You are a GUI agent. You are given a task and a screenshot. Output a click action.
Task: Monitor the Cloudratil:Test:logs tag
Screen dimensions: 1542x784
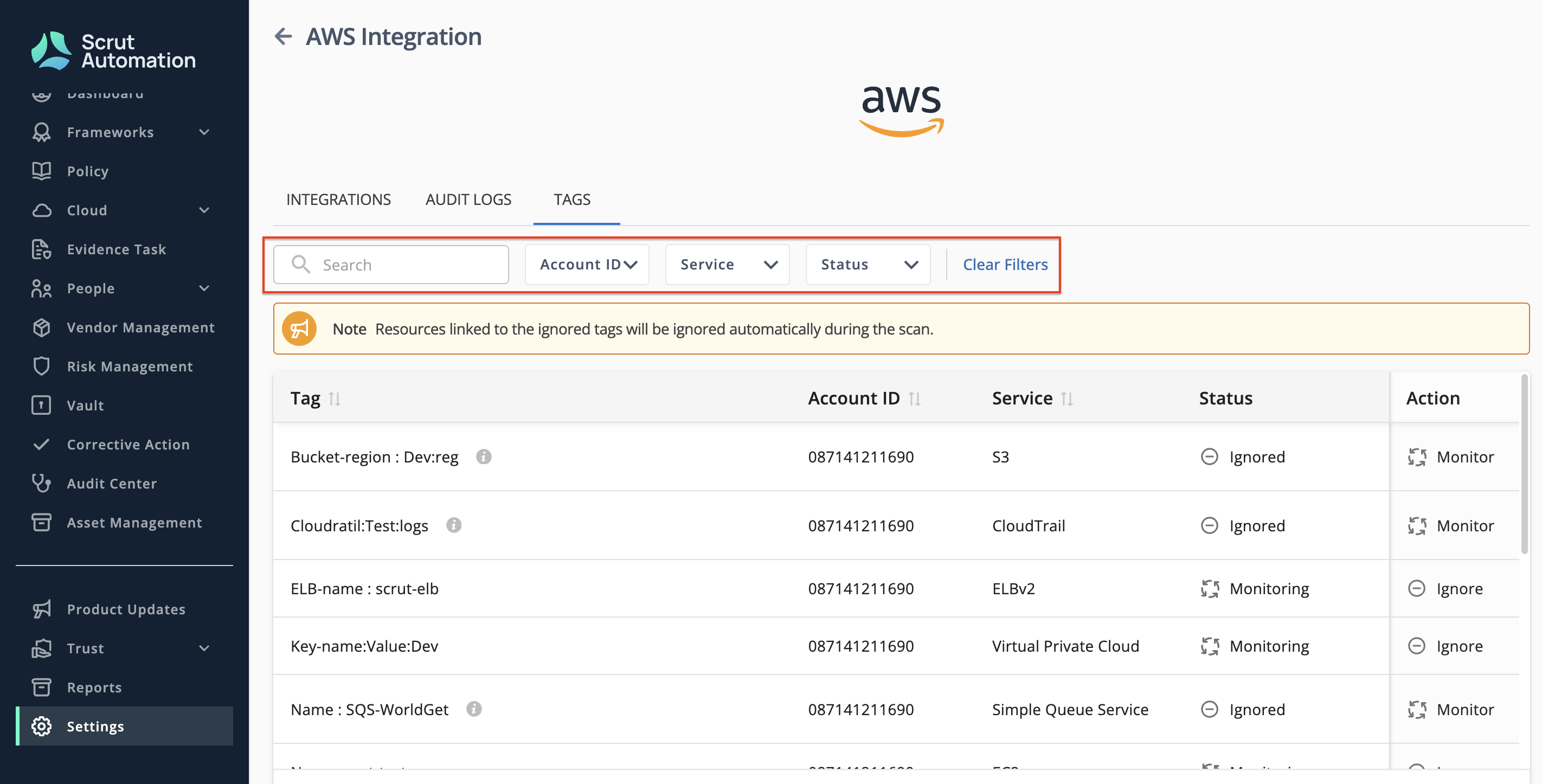(1451, 525)
